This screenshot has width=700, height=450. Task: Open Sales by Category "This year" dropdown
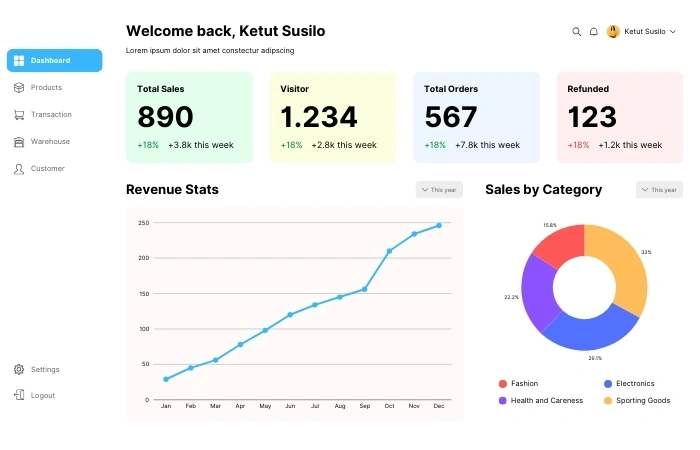(x=659, y=190)
